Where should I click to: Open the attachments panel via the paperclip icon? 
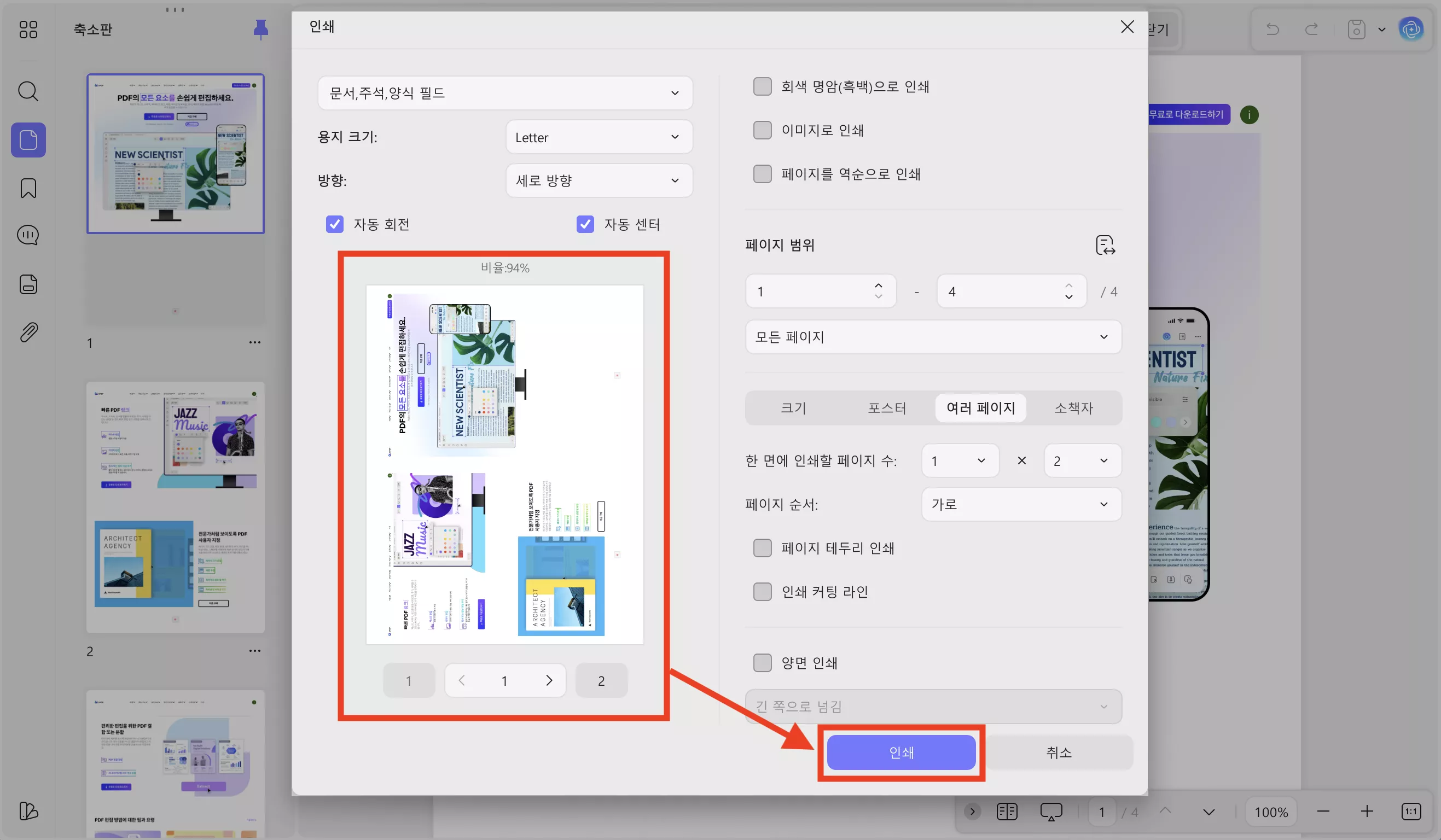(x=27, y=332)
